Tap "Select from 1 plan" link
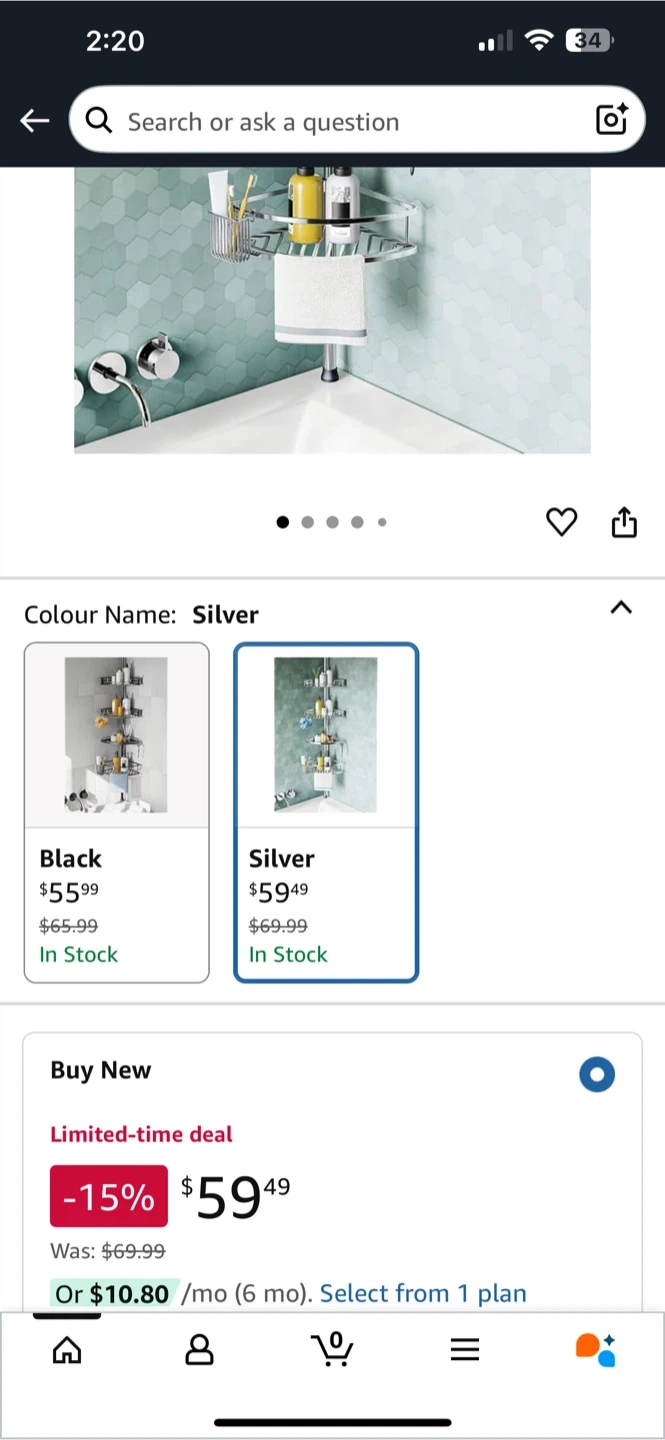 tap(423, 1293)
